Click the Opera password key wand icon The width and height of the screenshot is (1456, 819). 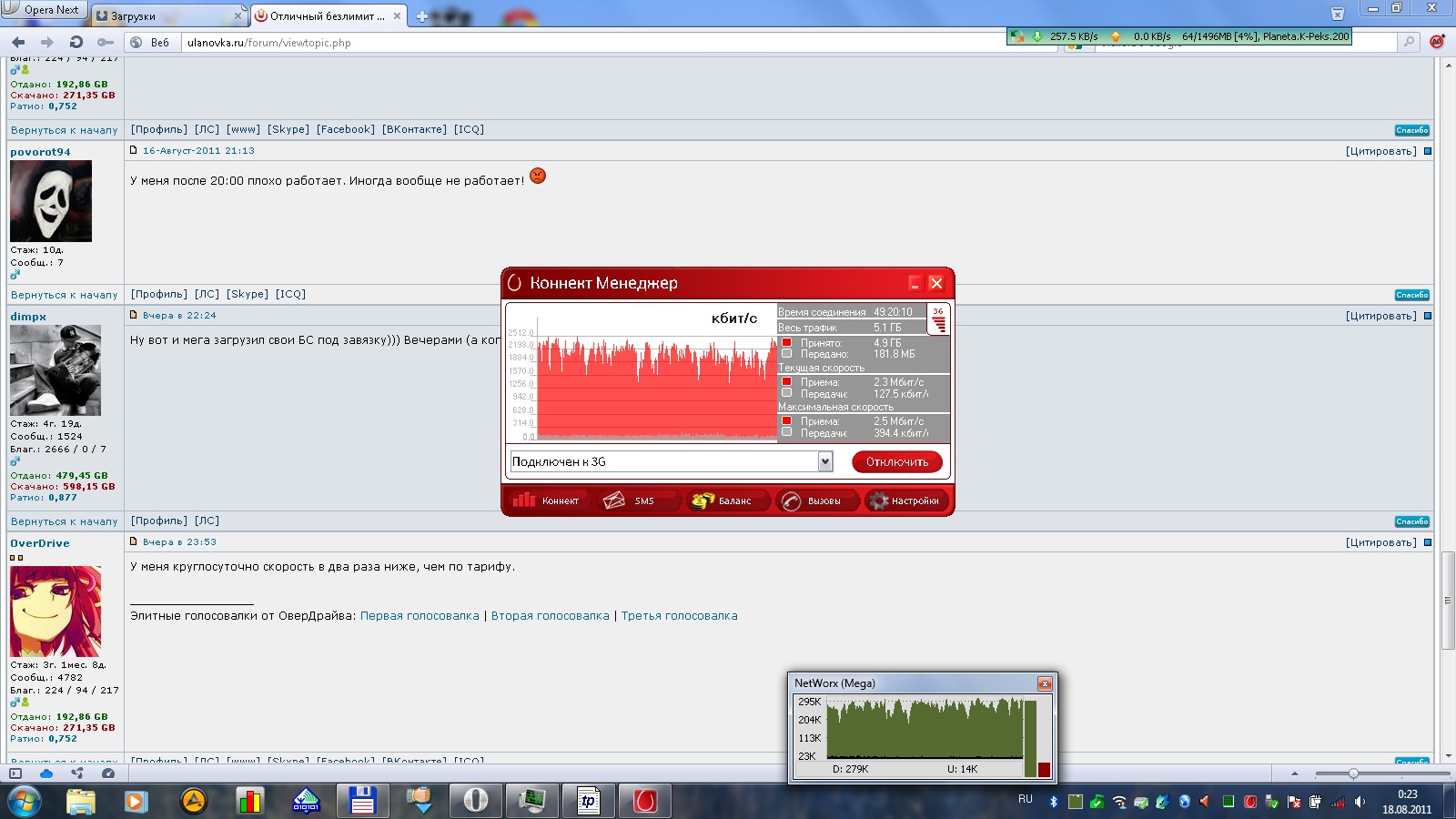106,42
